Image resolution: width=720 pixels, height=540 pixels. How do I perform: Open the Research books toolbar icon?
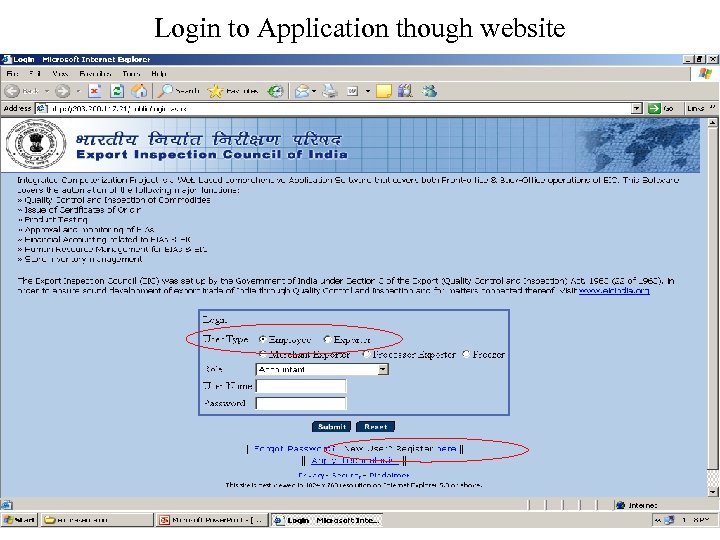(405, 91)
